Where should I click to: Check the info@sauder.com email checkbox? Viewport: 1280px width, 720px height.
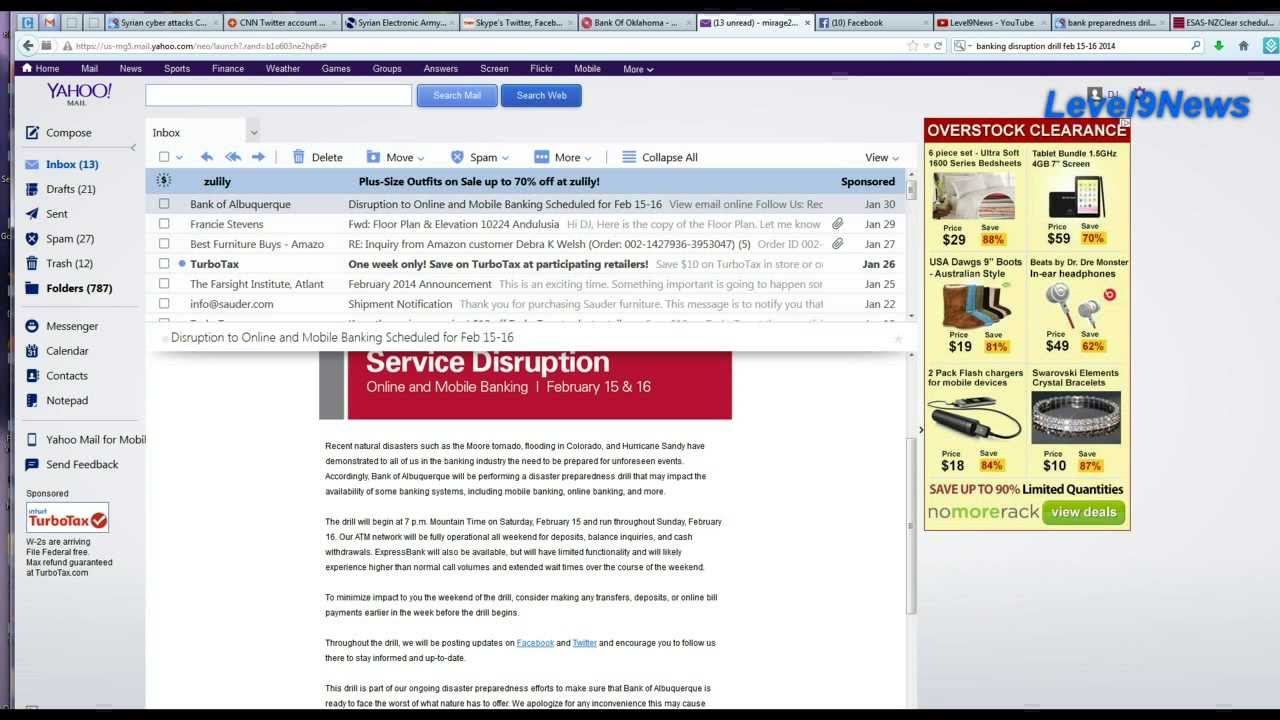[x=164, y=304]
